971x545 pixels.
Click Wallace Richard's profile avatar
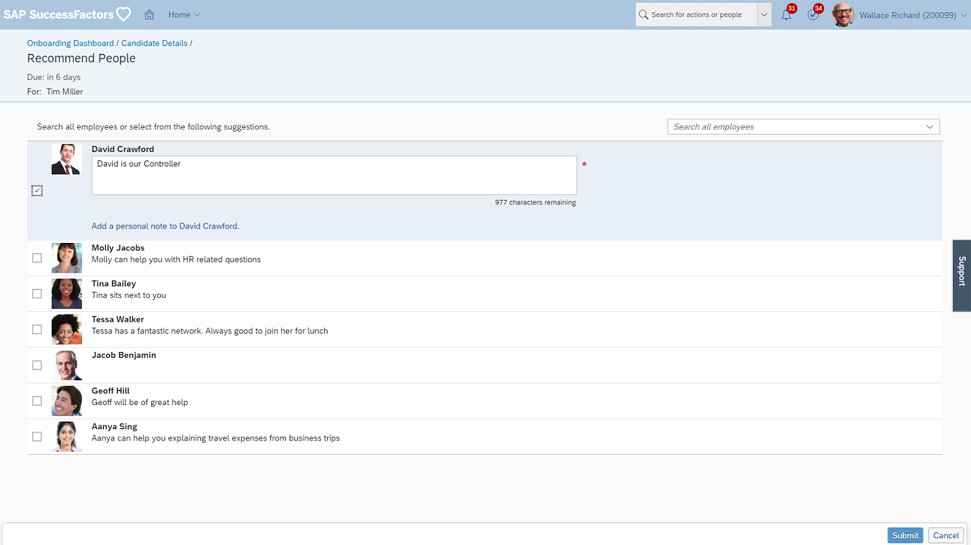pyautogui.click(x=843, y=15)
